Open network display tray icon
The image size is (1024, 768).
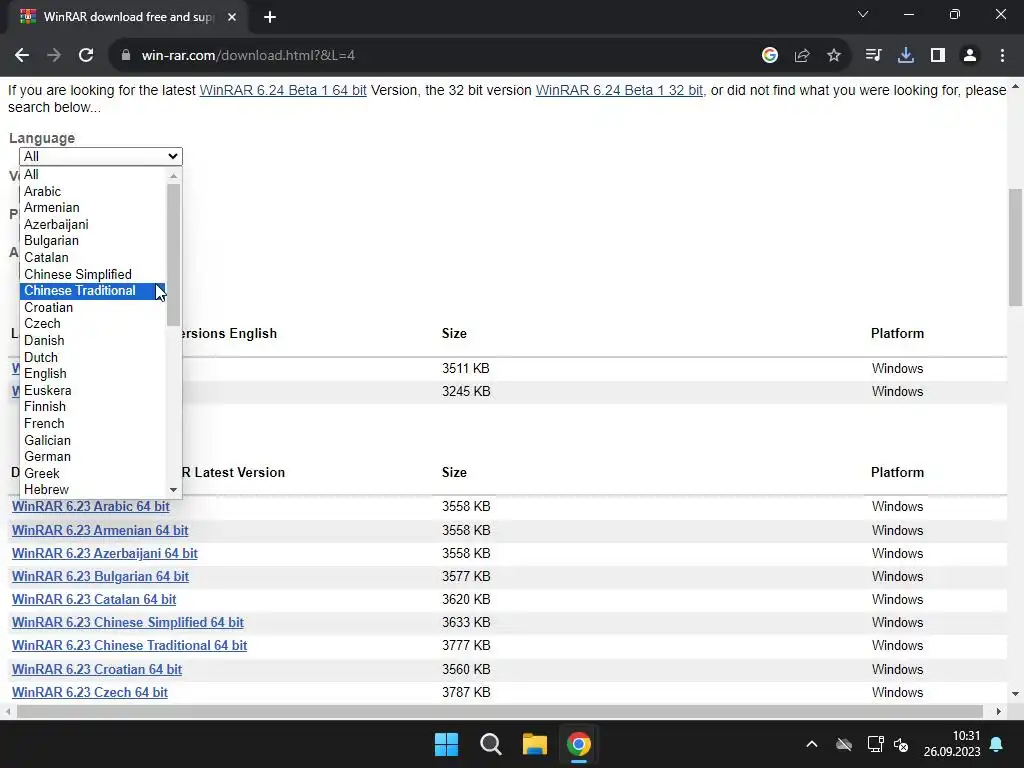pos(875,744)
